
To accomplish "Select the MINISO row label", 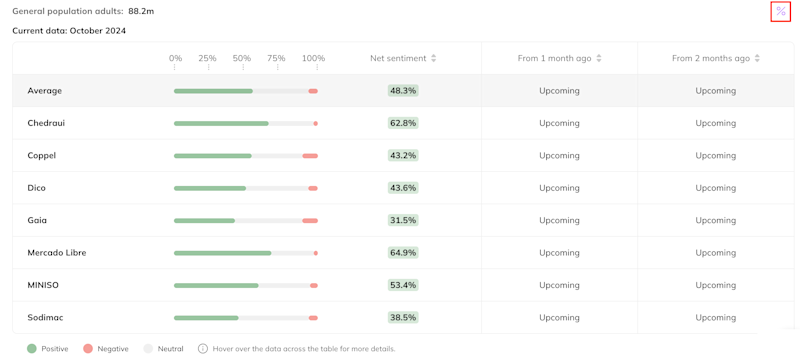I will pyautogui.click(x=43, y=285).
